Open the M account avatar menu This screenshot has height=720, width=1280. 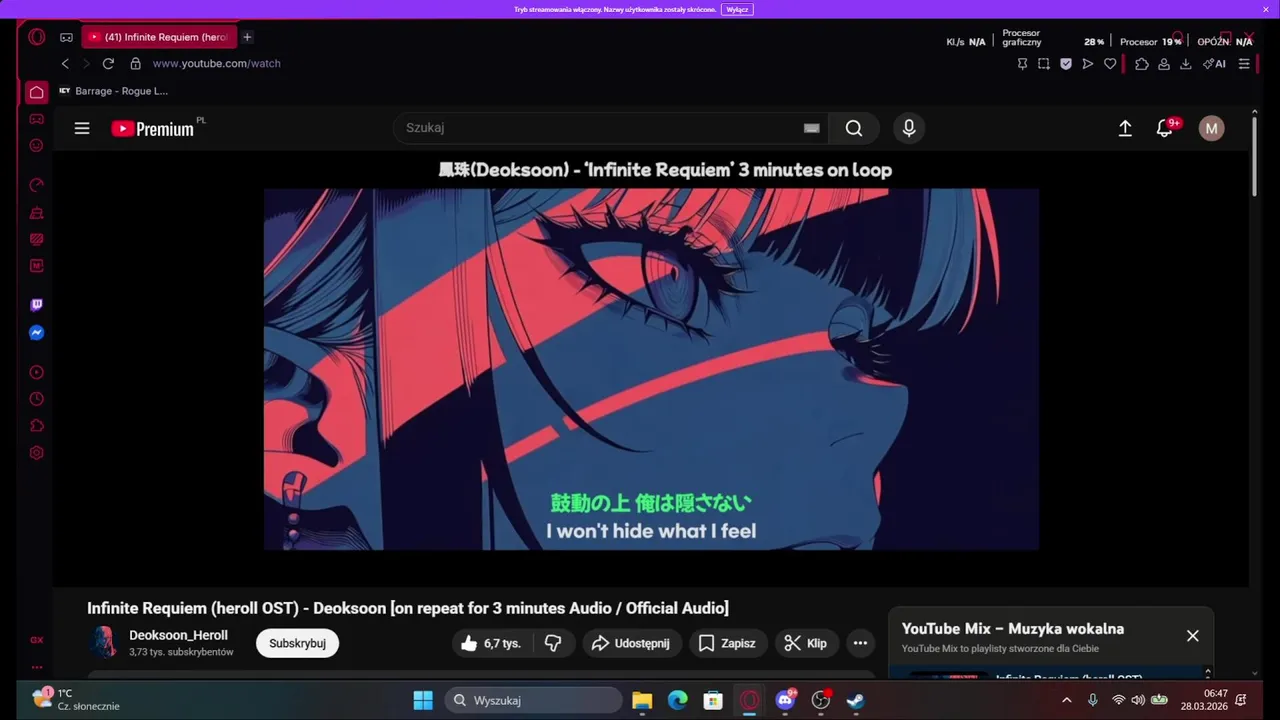[x=1211, y=128]
